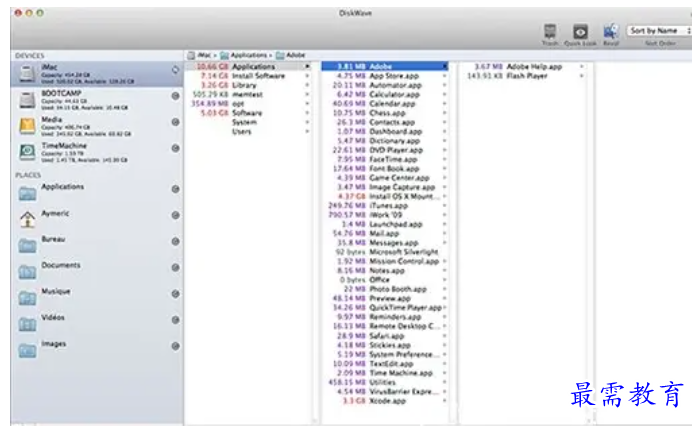Select Install OS X Mountain Lion row
Viewport: 692px width, 426px height.
pyautogui.click(x=385, y=196)
